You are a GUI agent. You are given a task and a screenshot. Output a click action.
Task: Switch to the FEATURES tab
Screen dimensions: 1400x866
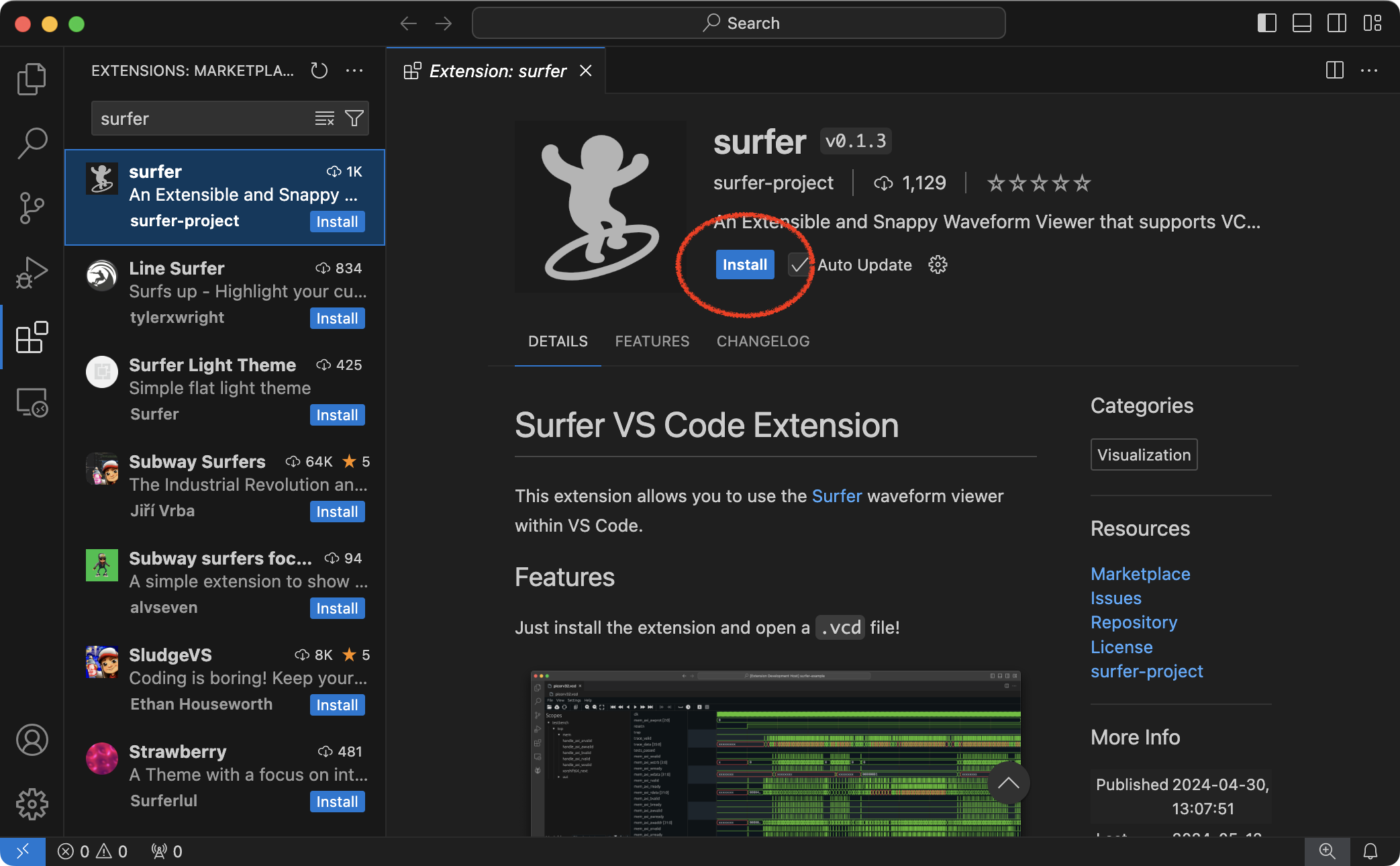pyautogui.click(x=652, y=341)
